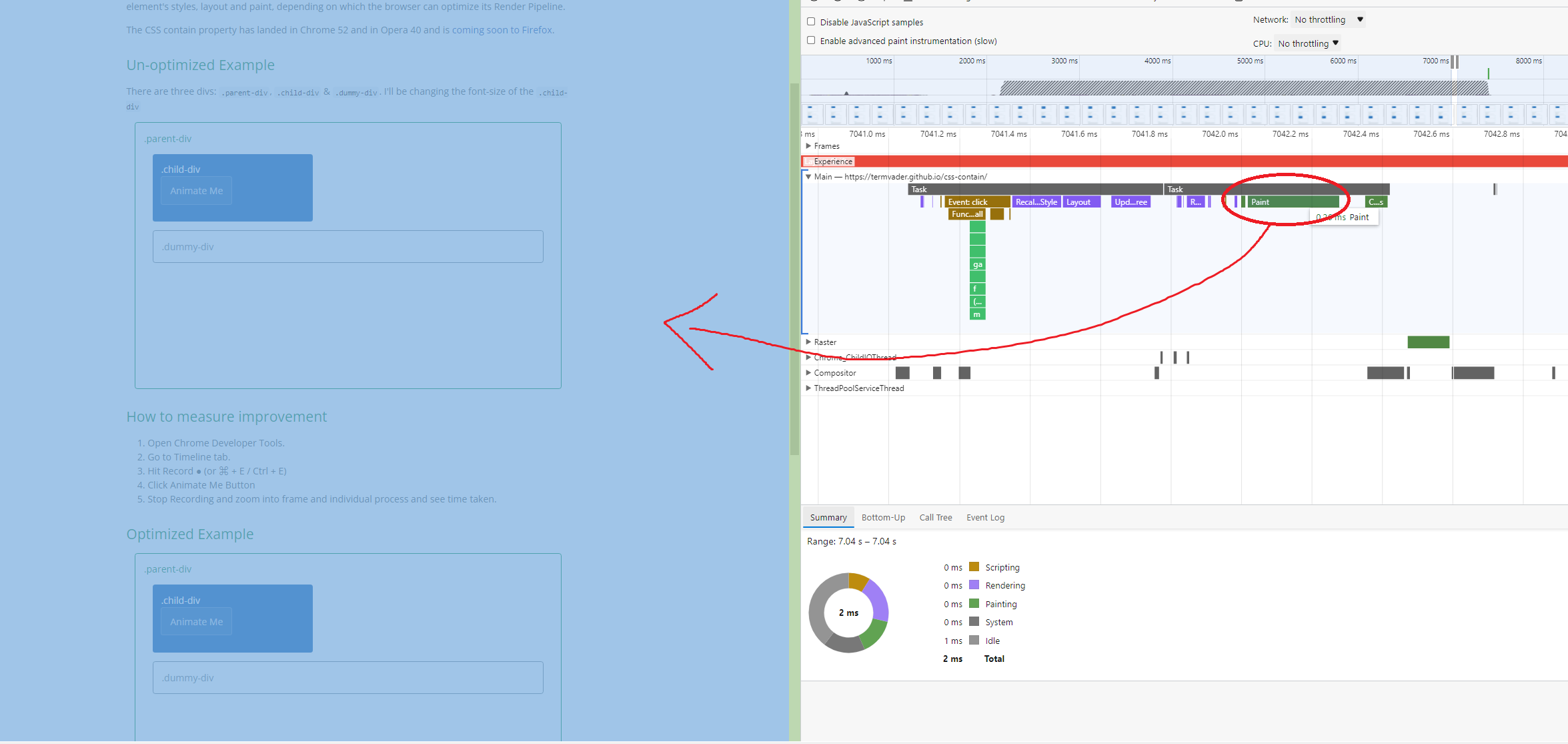Open the Network throttling dropdown
The width and height of the screenshot is (1568, 744).
[x=1328, y=20]
